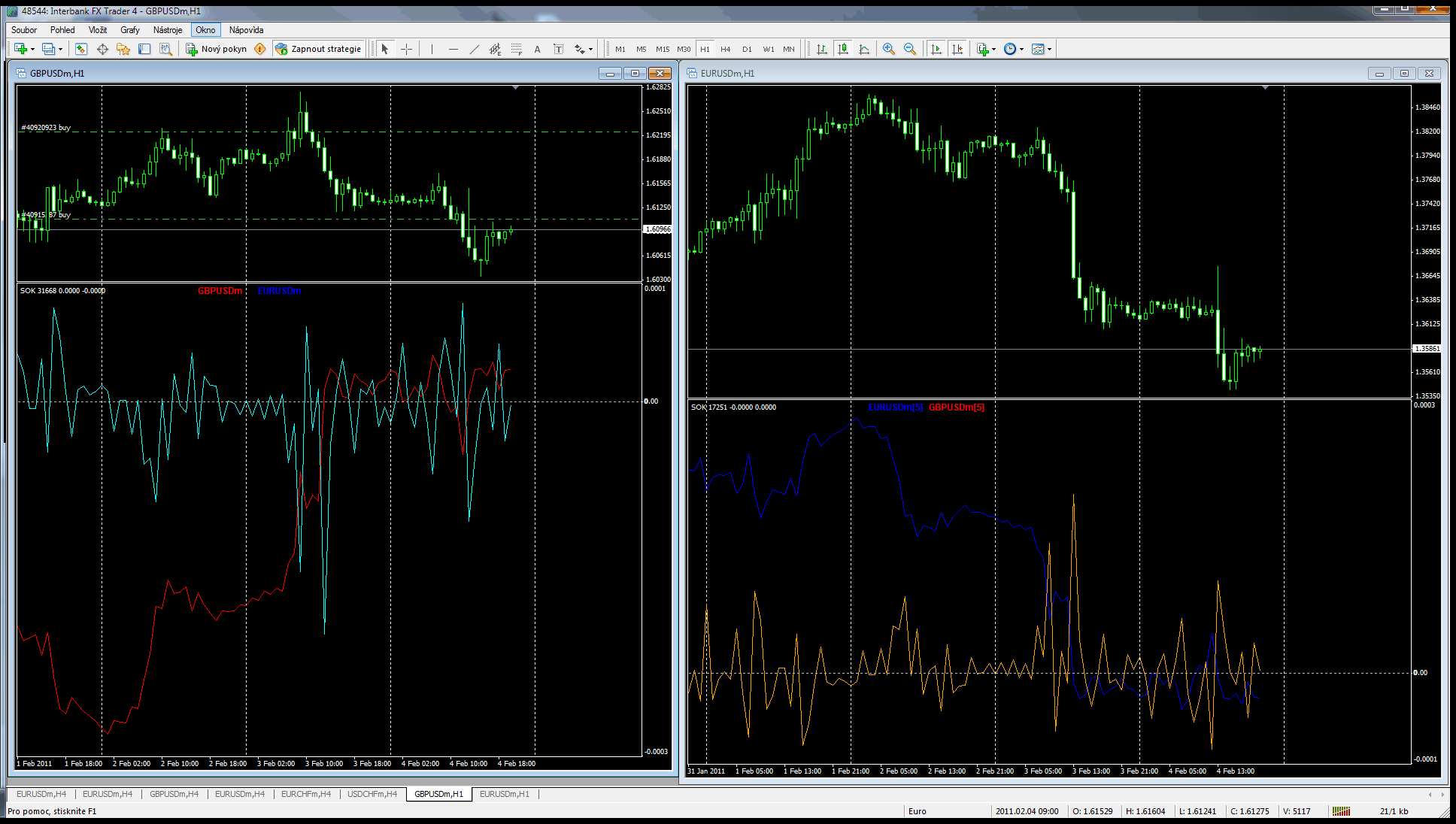This screenshot has height=824, width=1456.
Task: Open the Navigator folder-star icon
Action: click(x=123, y=49)
